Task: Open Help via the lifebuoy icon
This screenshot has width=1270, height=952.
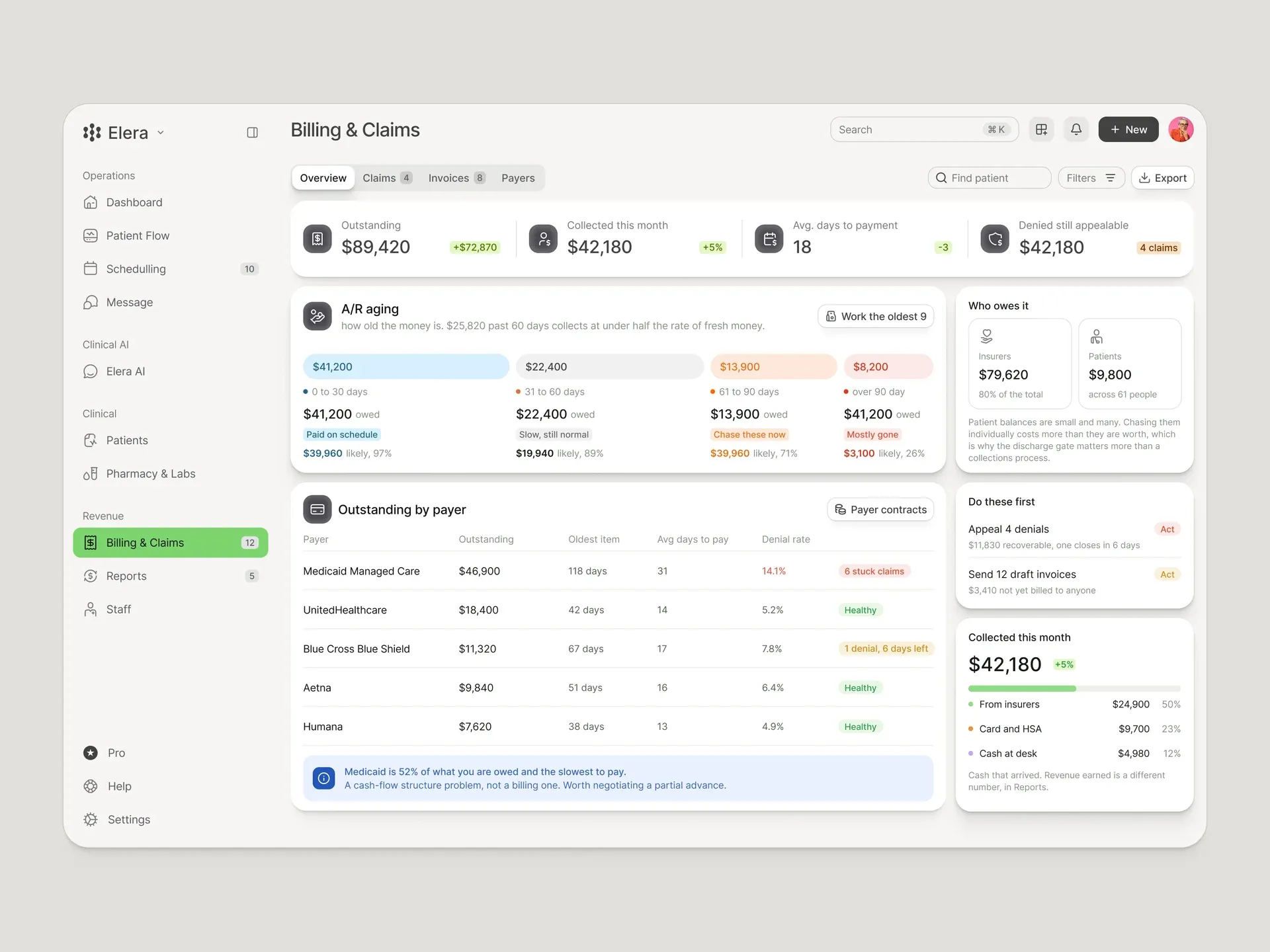Action: (91, 786)
